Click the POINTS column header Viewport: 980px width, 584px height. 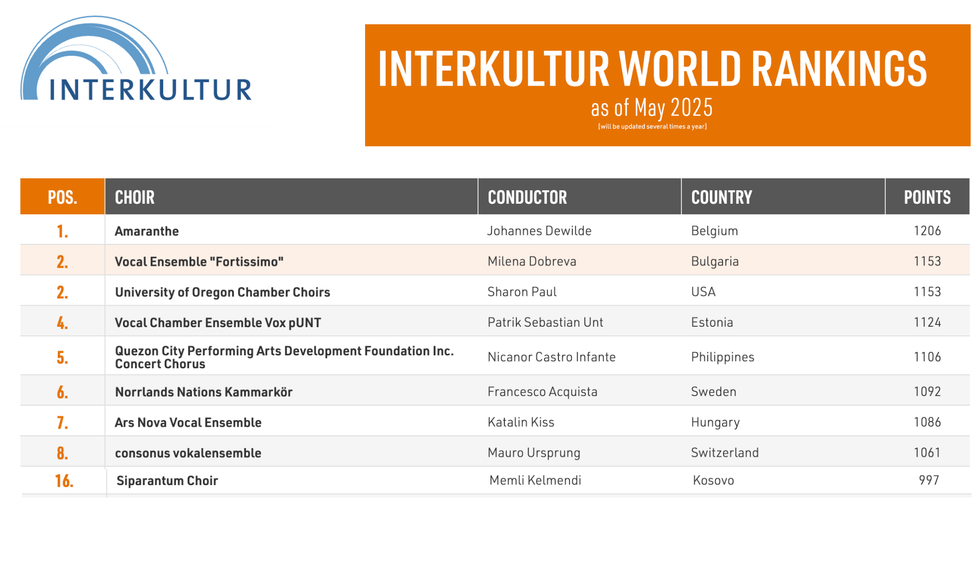[927, 197]
